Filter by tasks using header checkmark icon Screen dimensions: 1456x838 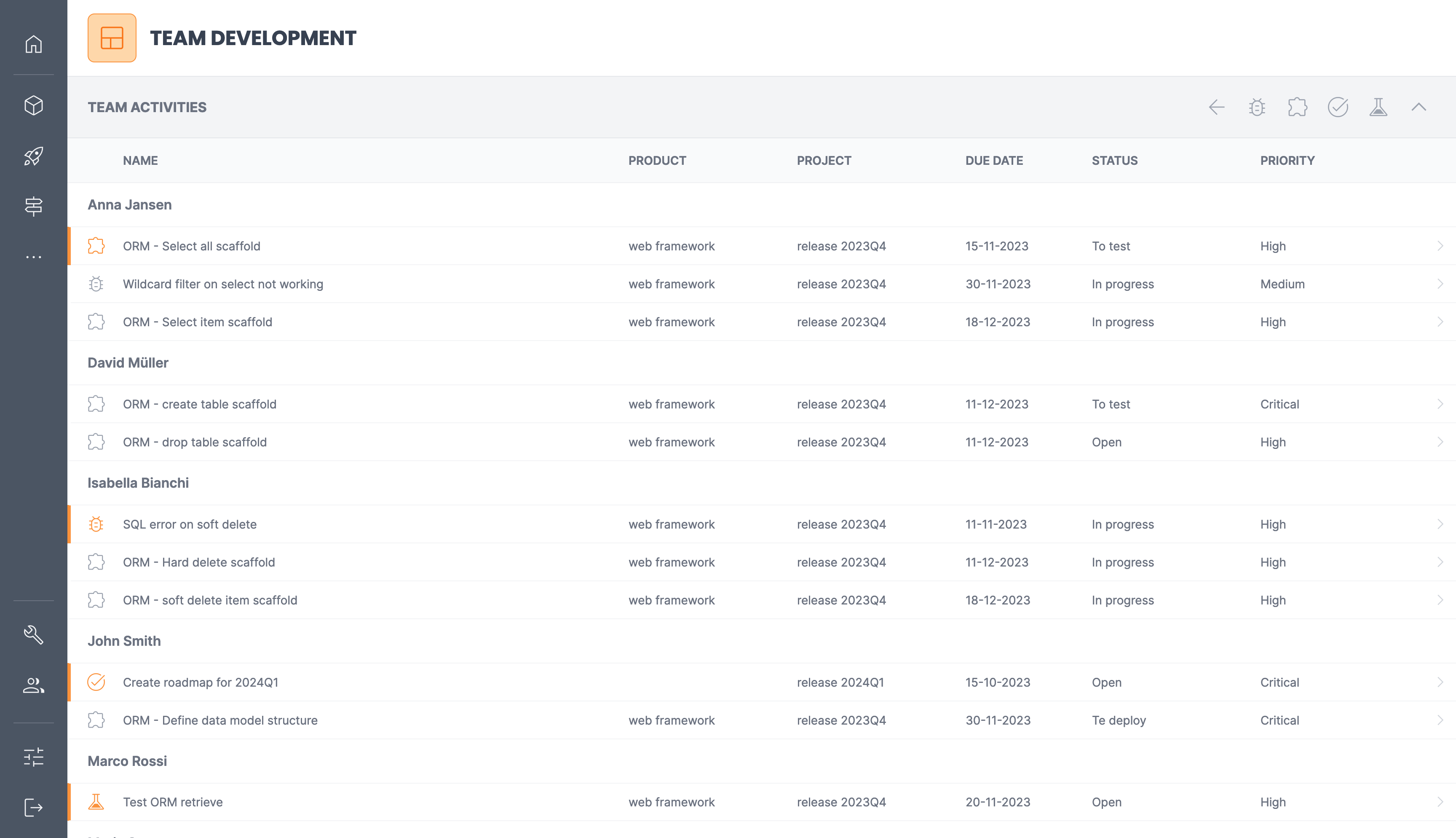[1338, 107]
